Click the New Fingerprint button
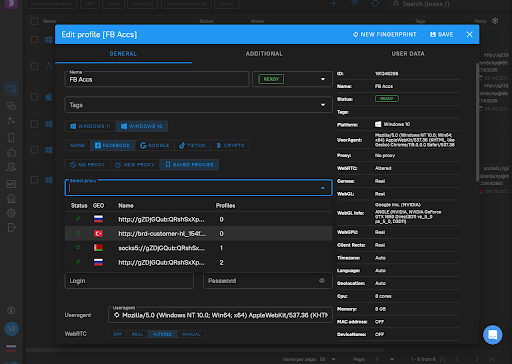The image size is (512, 364). click(x=384, y=34)
